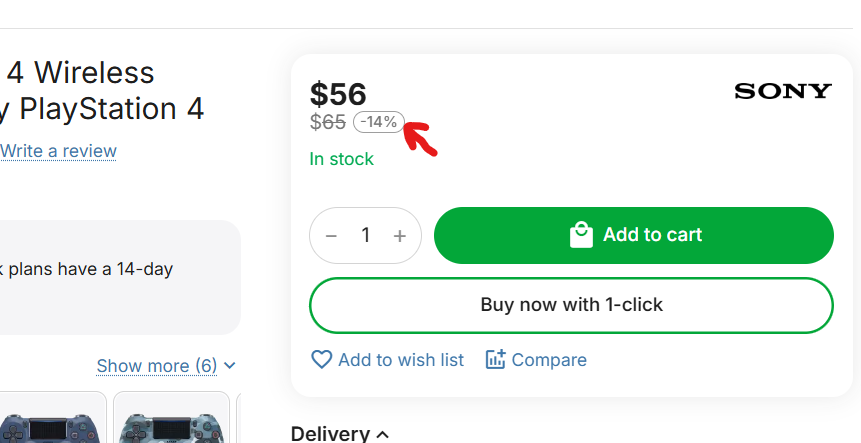Click the heart wish list icon
861x443 pixels.
pos(321,359)
